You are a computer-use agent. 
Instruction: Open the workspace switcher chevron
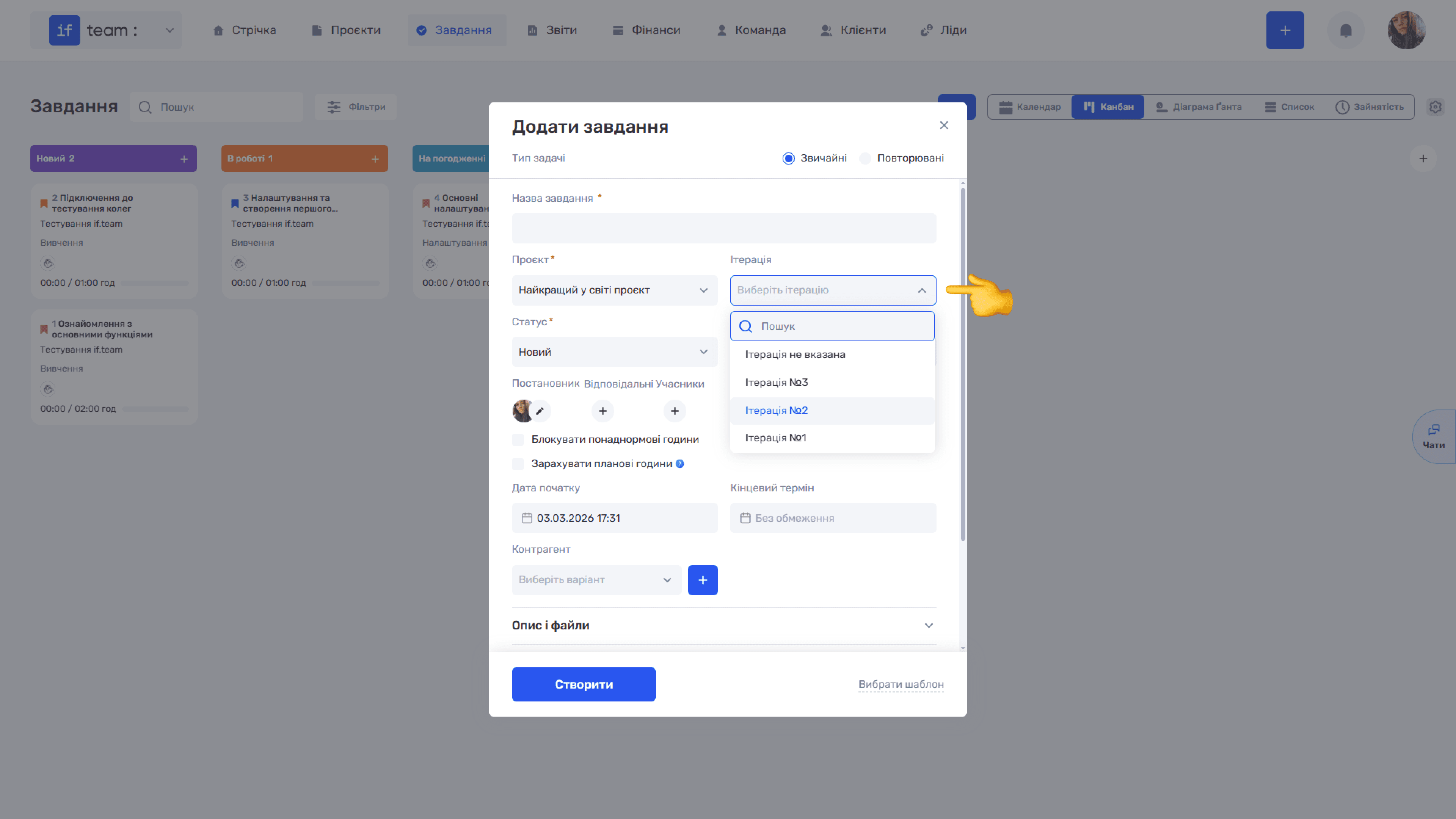point(169,30)
